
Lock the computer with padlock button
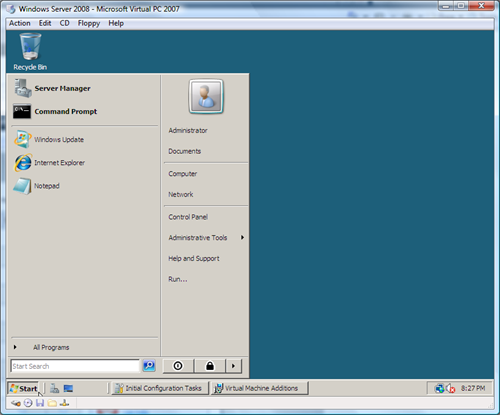(210, 366)
